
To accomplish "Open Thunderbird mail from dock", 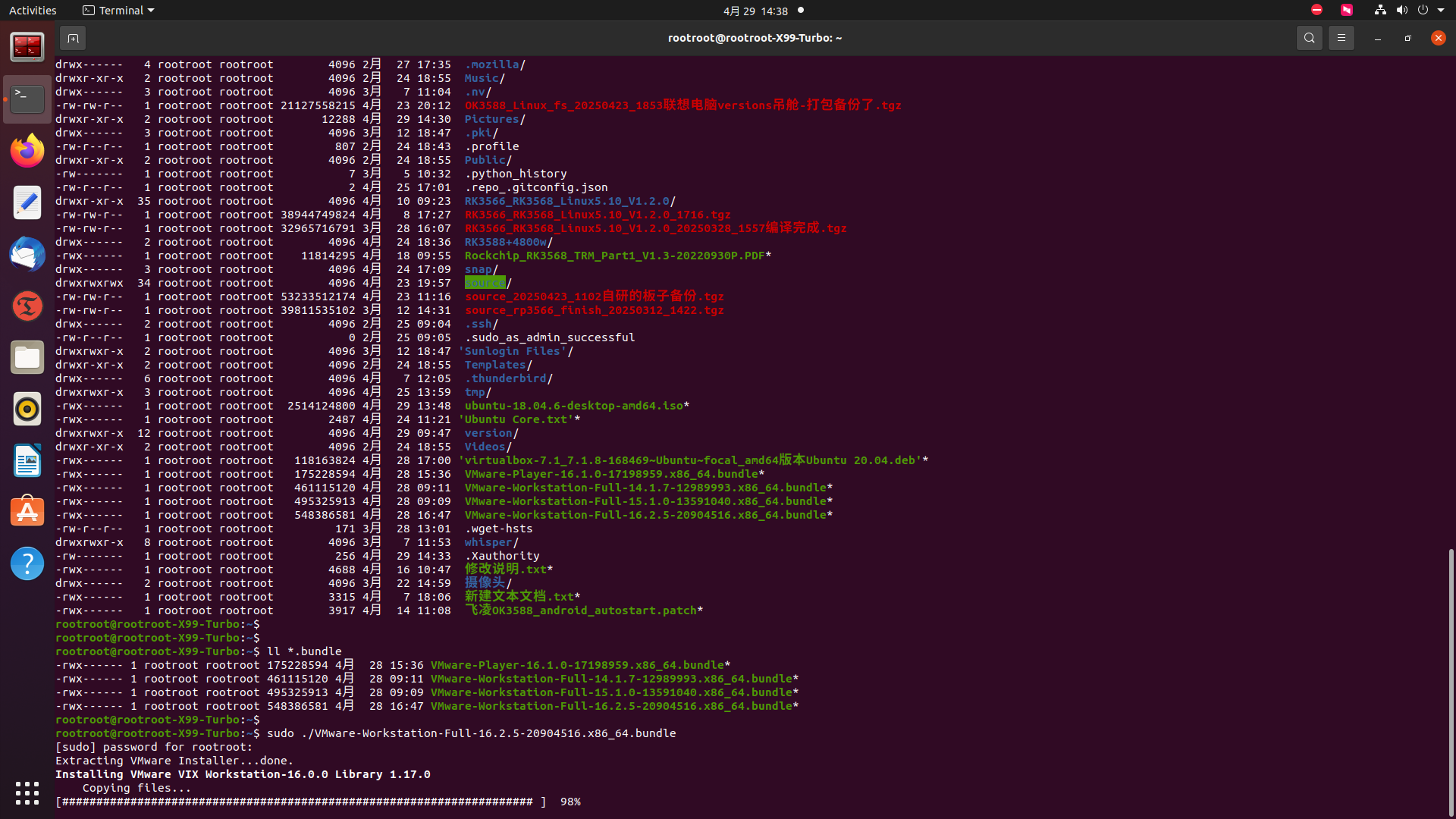I will click(27, 254).
